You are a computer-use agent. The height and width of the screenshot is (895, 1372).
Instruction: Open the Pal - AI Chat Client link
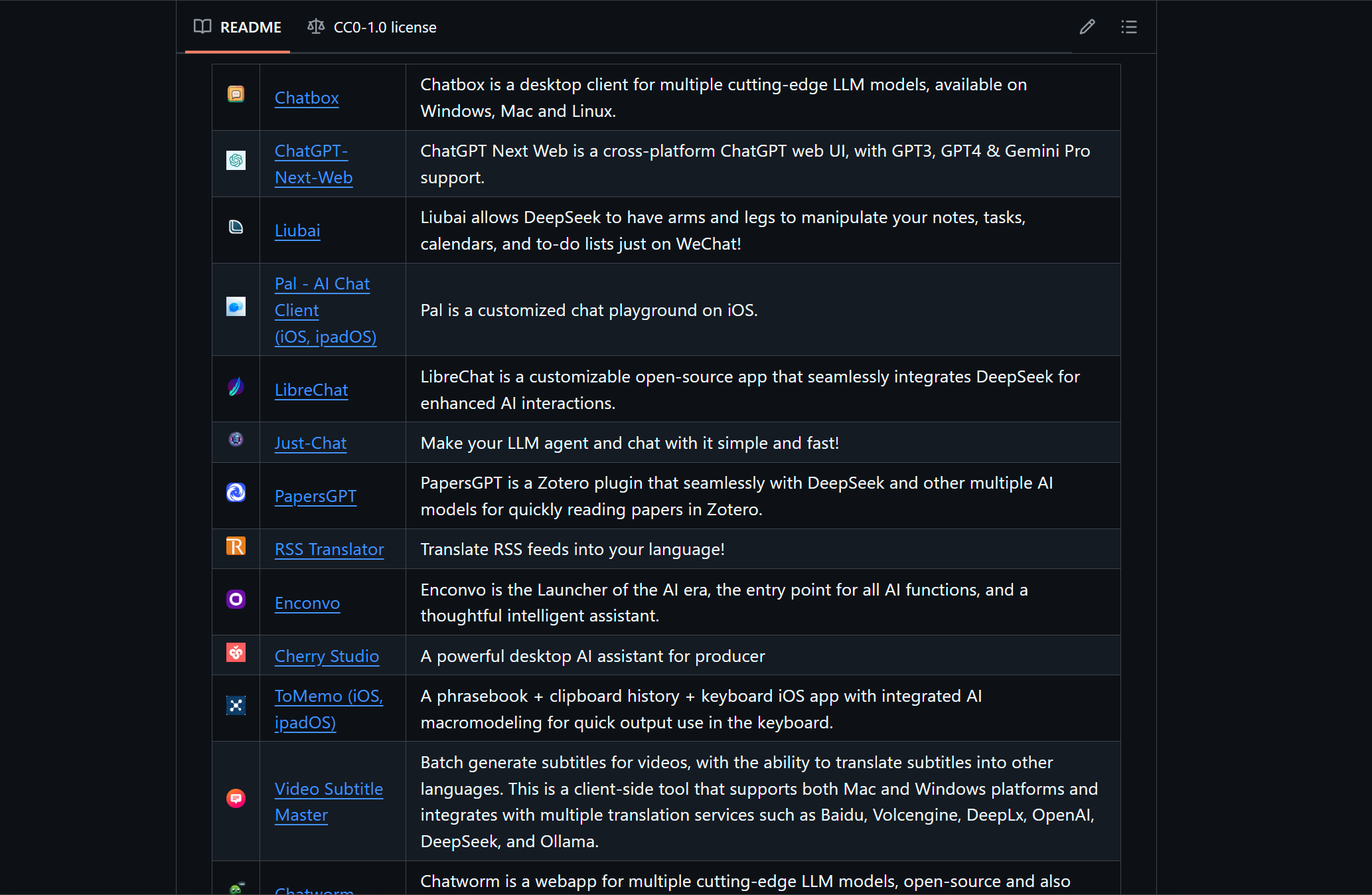pos(325,310)
